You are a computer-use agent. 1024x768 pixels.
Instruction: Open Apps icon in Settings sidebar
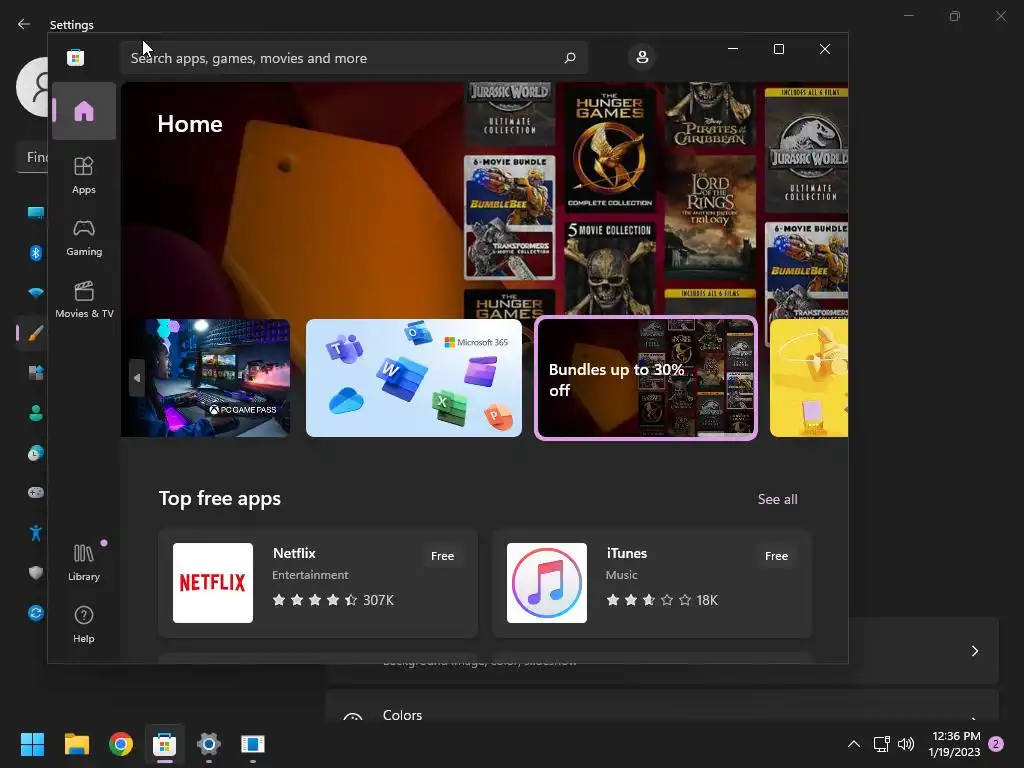point(36,373)
